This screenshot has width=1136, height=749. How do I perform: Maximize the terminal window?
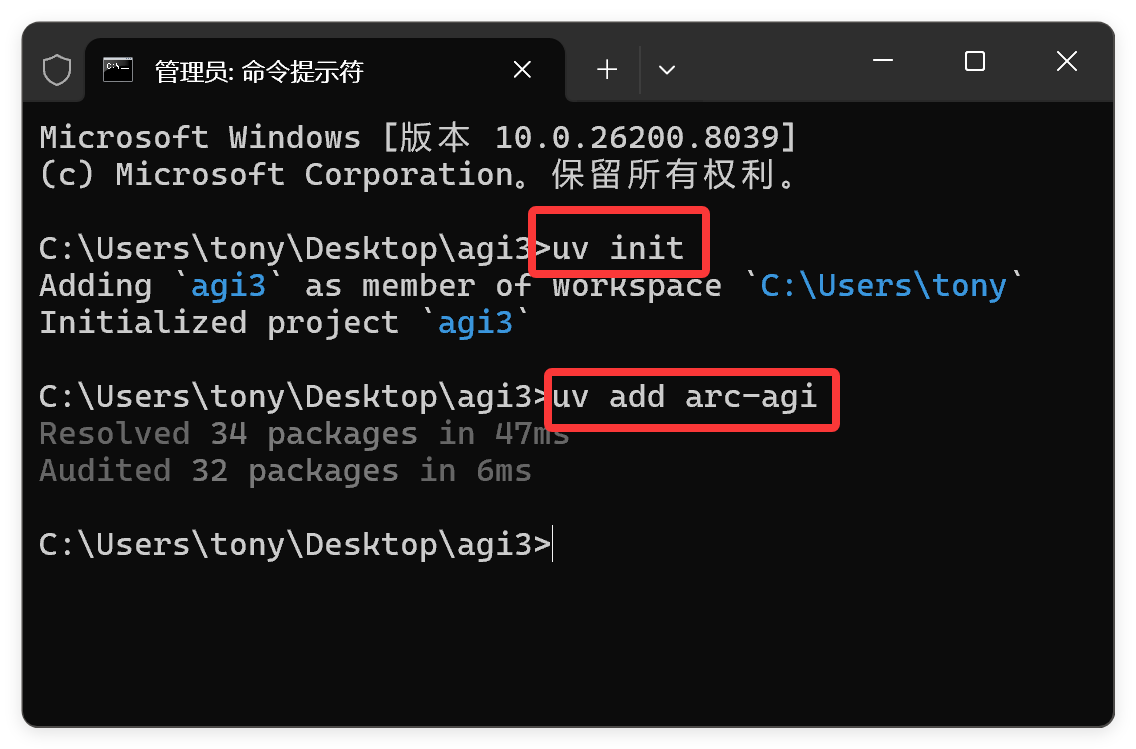pos(975,62)
